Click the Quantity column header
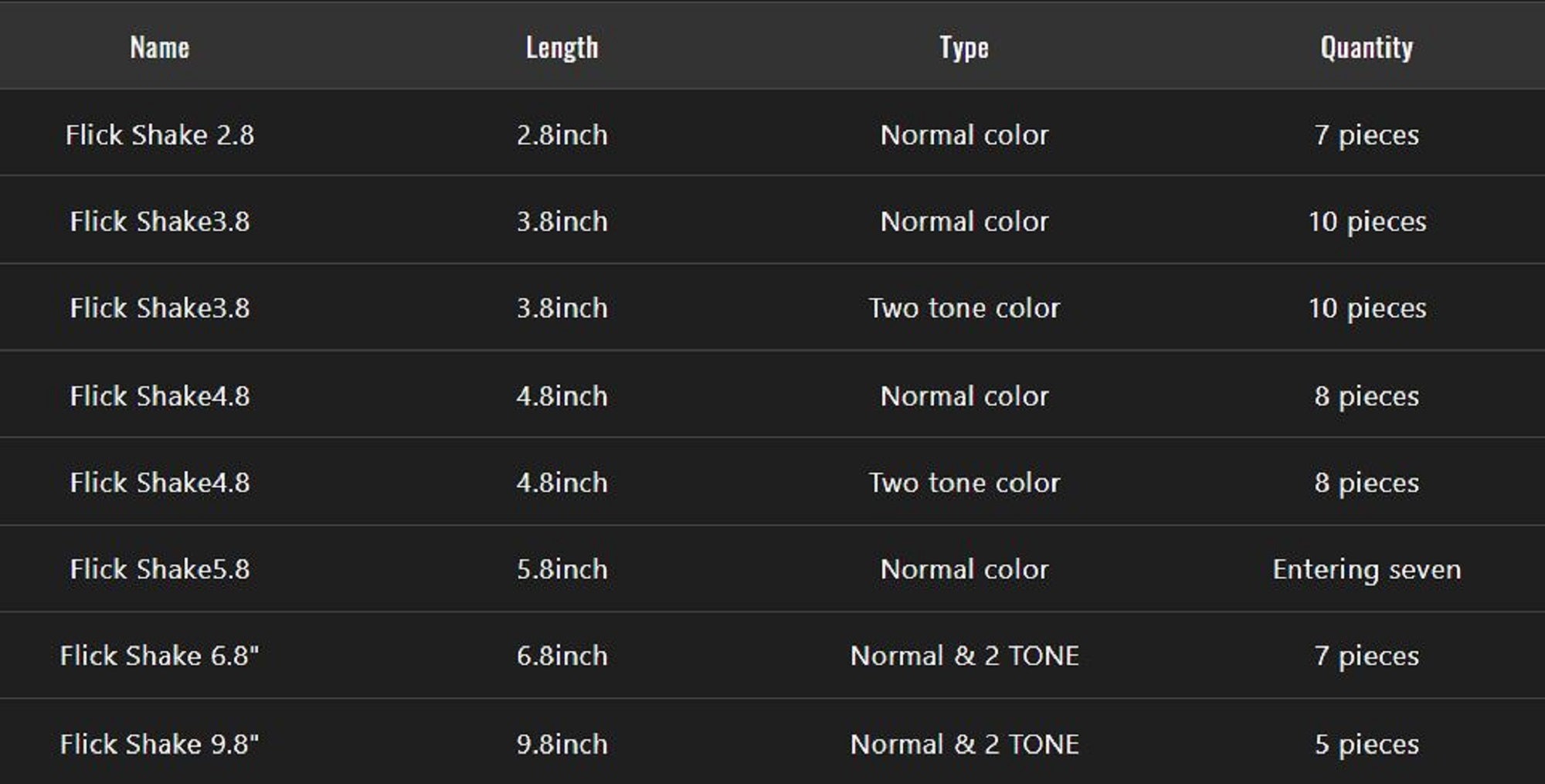The width and height of the screenshot is (1545, 784). tap(1367, 48)
